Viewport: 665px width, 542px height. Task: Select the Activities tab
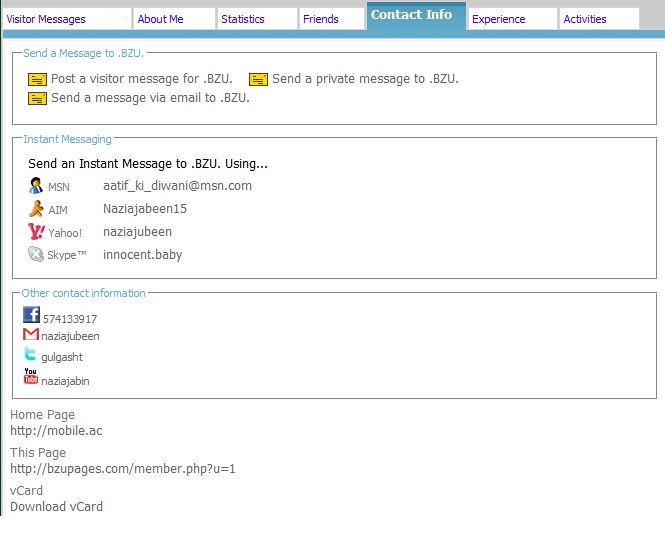point(585,19)
